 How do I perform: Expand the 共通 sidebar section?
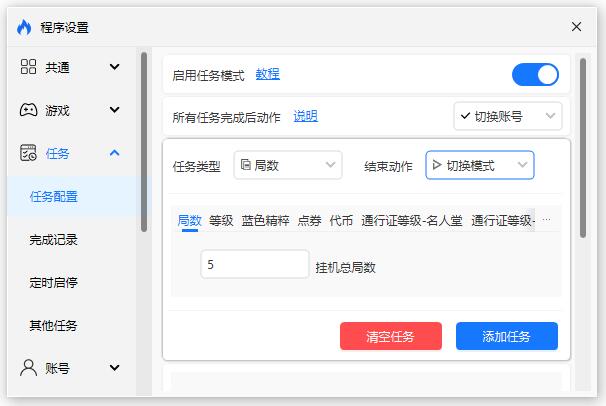[x=114, y=67]
